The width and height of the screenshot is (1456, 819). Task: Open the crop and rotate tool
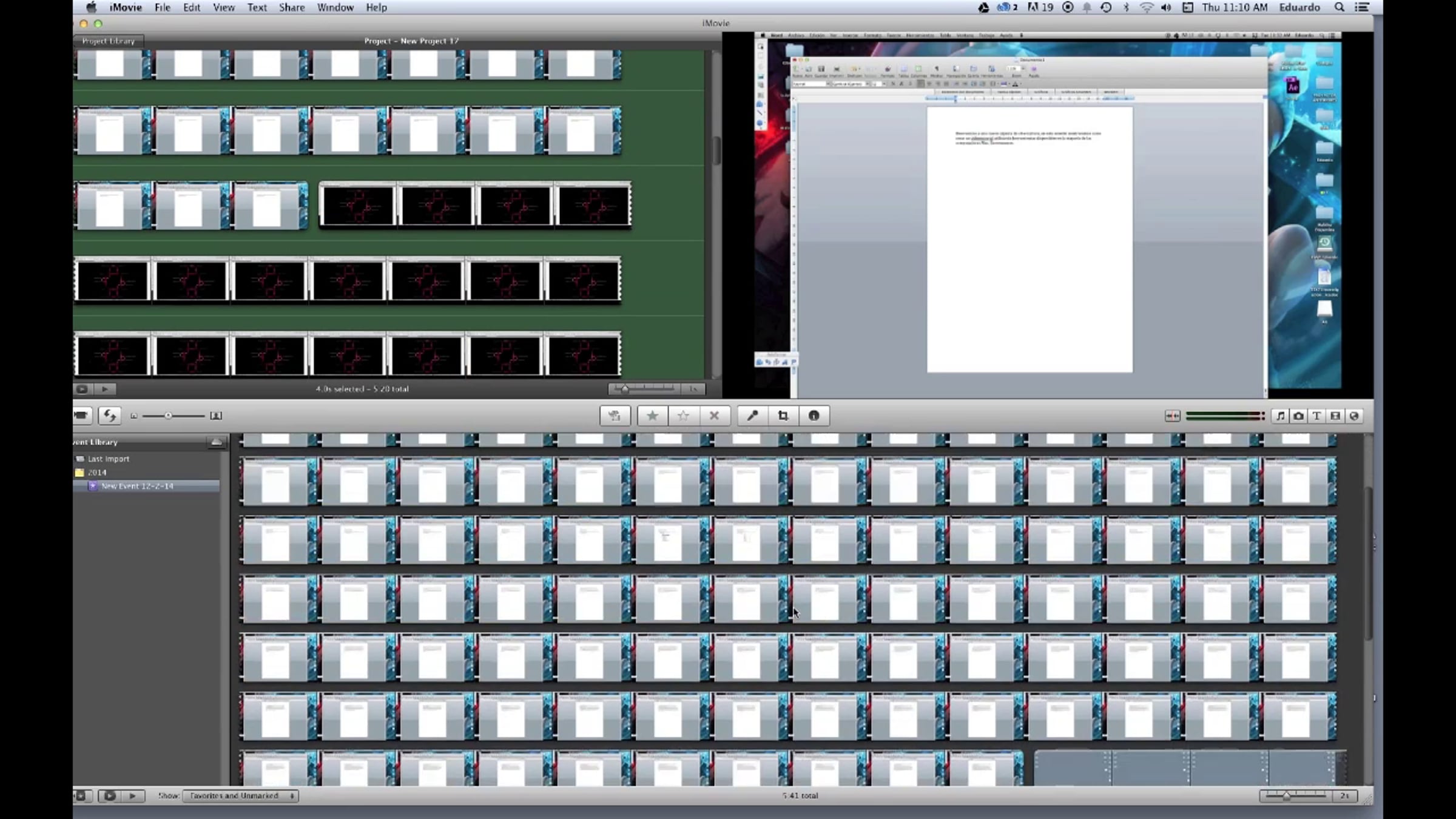[783, 416]
